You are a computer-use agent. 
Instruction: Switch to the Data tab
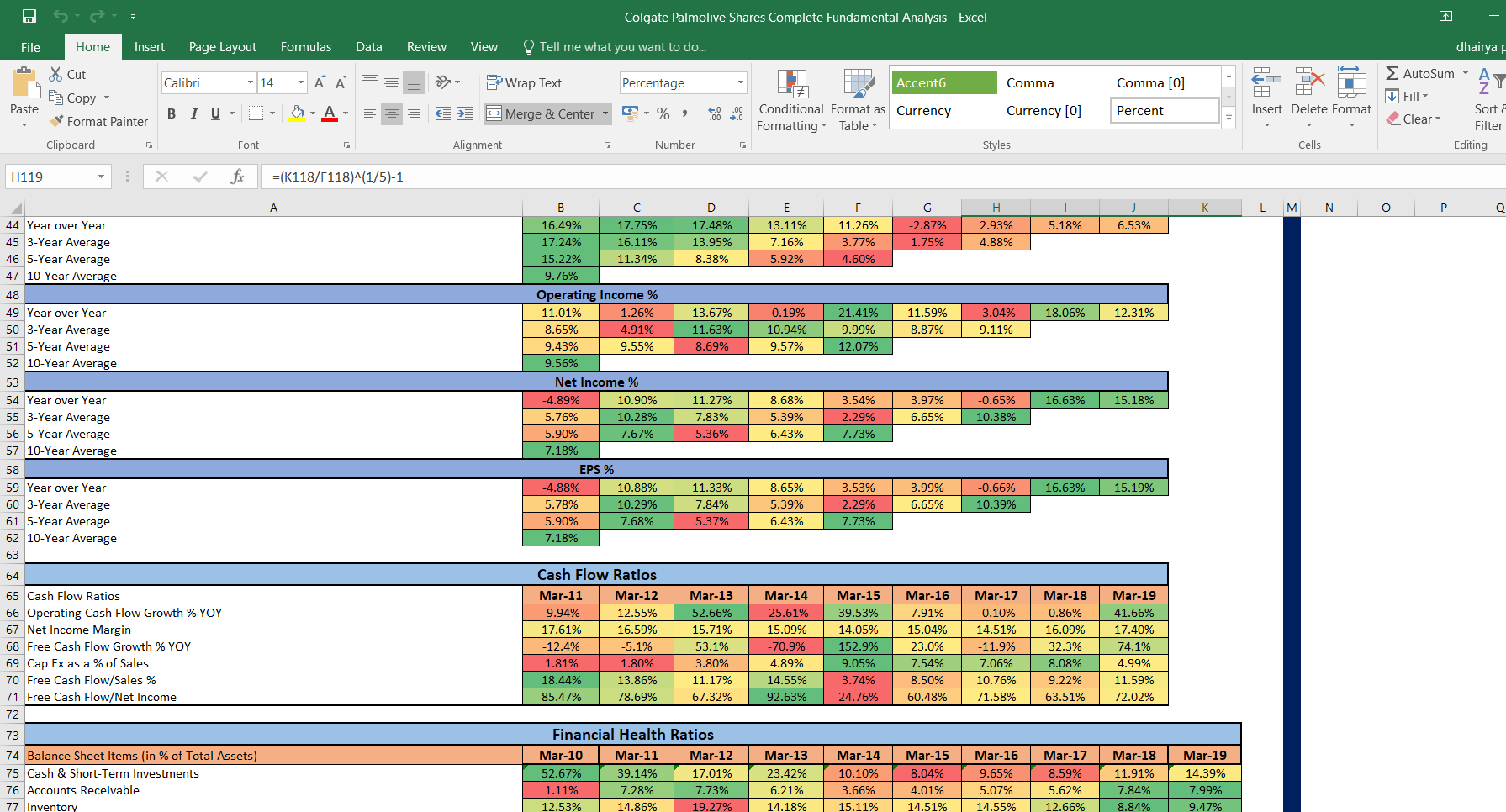click(x=369, y=47)
